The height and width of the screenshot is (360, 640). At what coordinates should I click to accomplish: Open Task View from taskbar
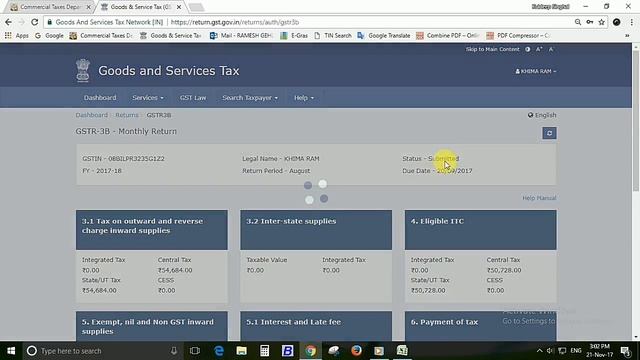click(x=195, y=351)
